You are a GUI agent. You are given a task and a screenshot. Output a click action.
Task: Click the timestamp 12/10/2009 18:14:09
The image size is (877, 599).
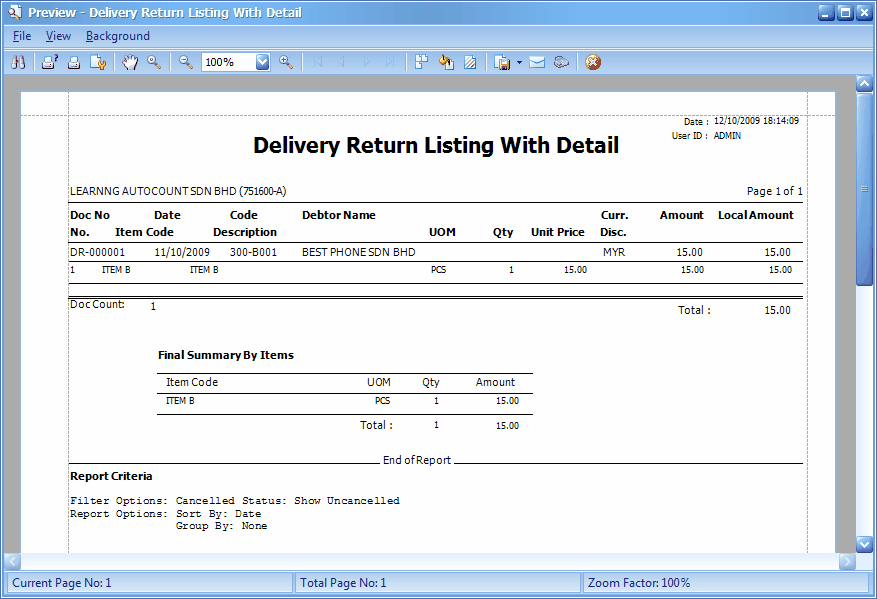point(756,121)
